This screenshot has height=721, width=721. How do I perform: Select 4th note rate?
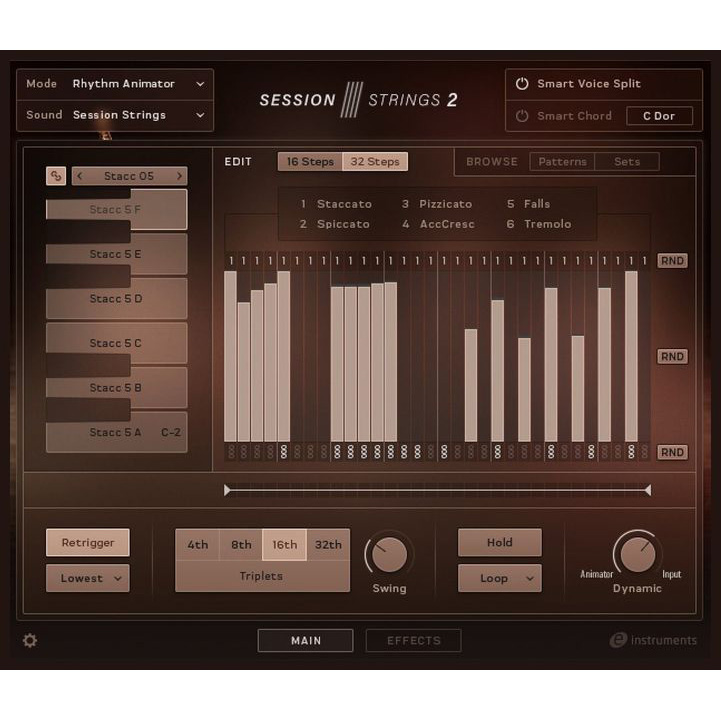pos(197,545)
